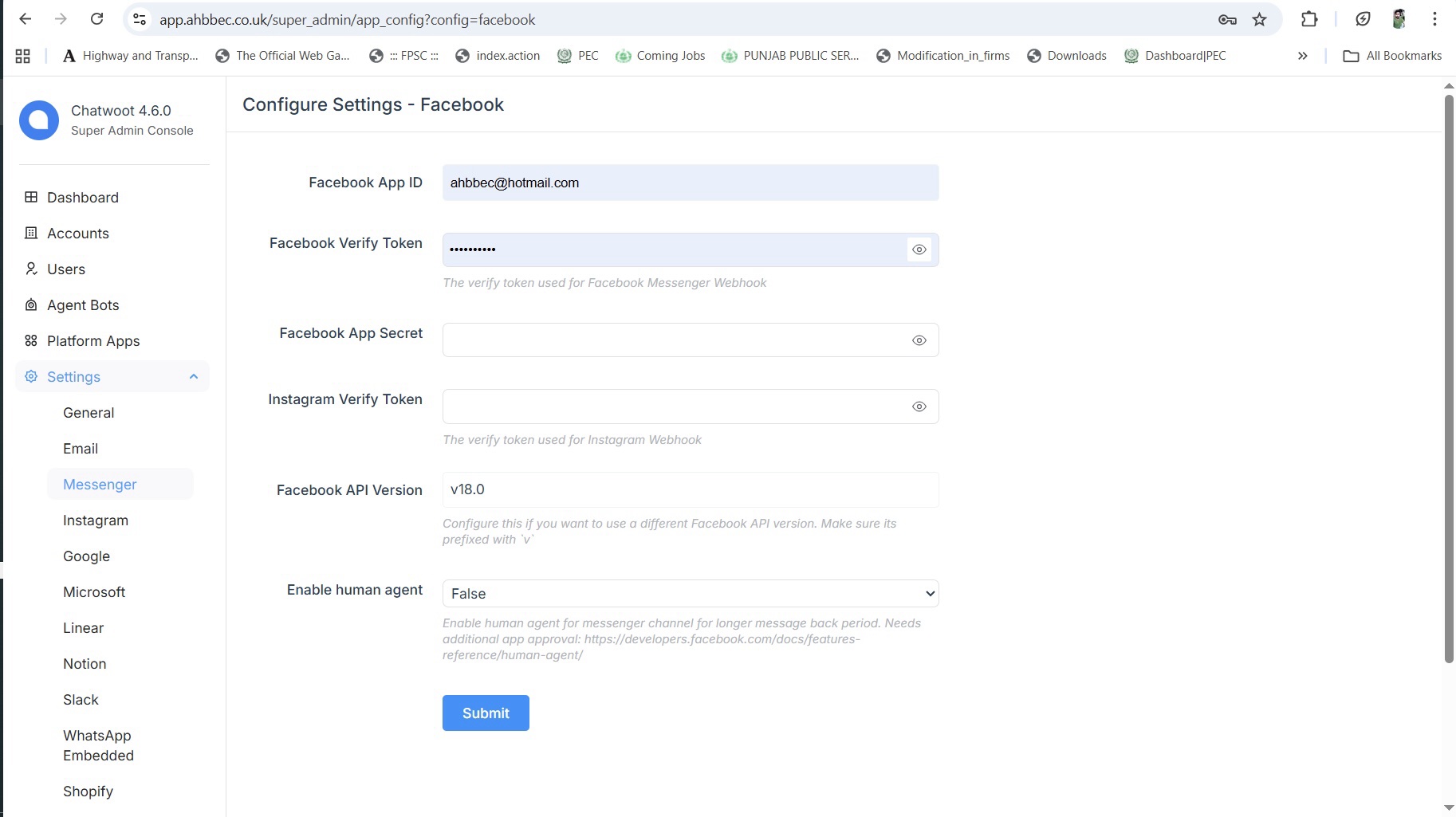
Task: Click the Users person icon
Action: point(31,269)
